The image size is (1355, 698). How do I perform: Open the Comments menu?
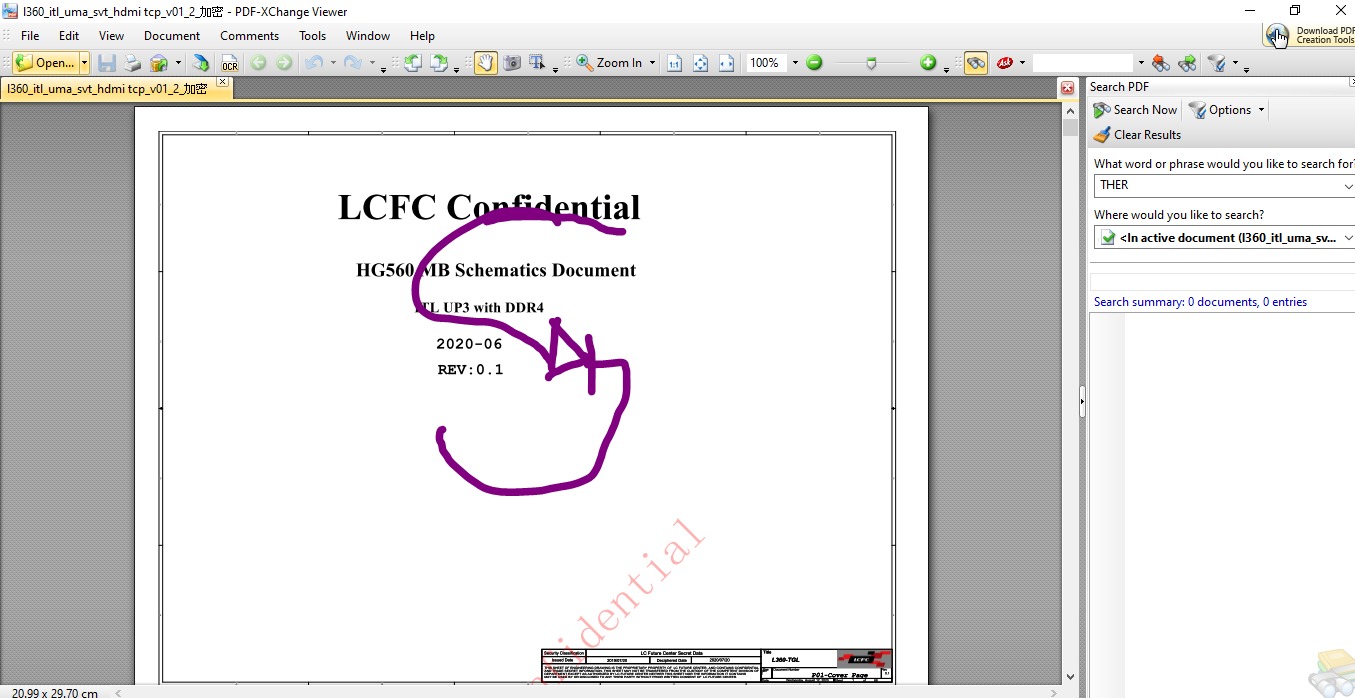coord(250,35)
